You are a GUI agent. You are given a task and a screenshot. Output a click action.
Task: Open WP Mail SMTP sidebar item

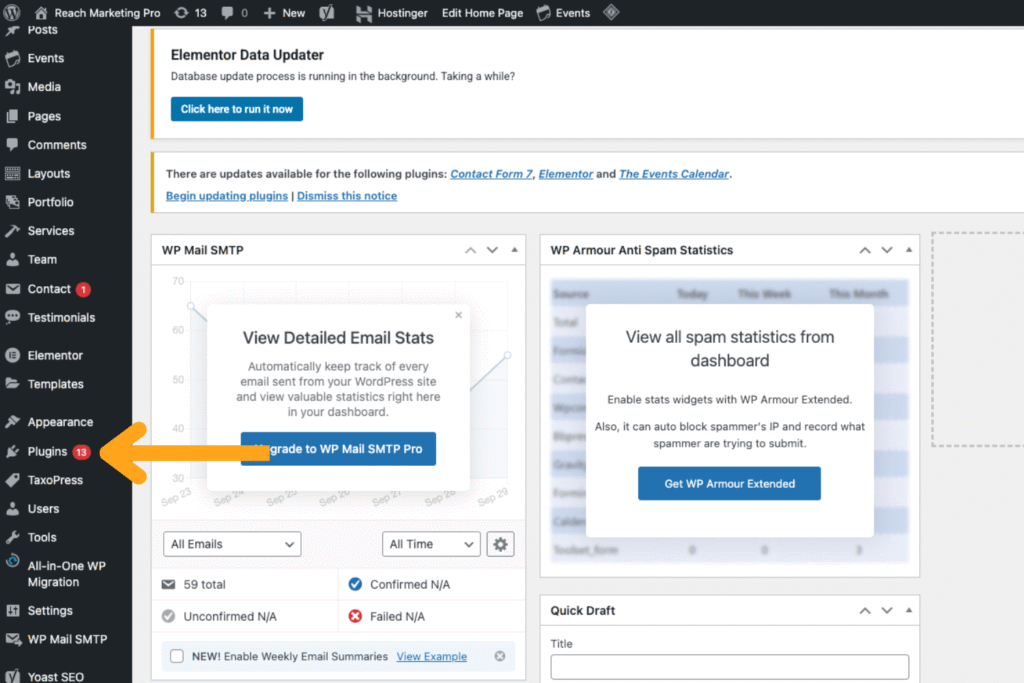pyautogui.click(x=67, y=639)
